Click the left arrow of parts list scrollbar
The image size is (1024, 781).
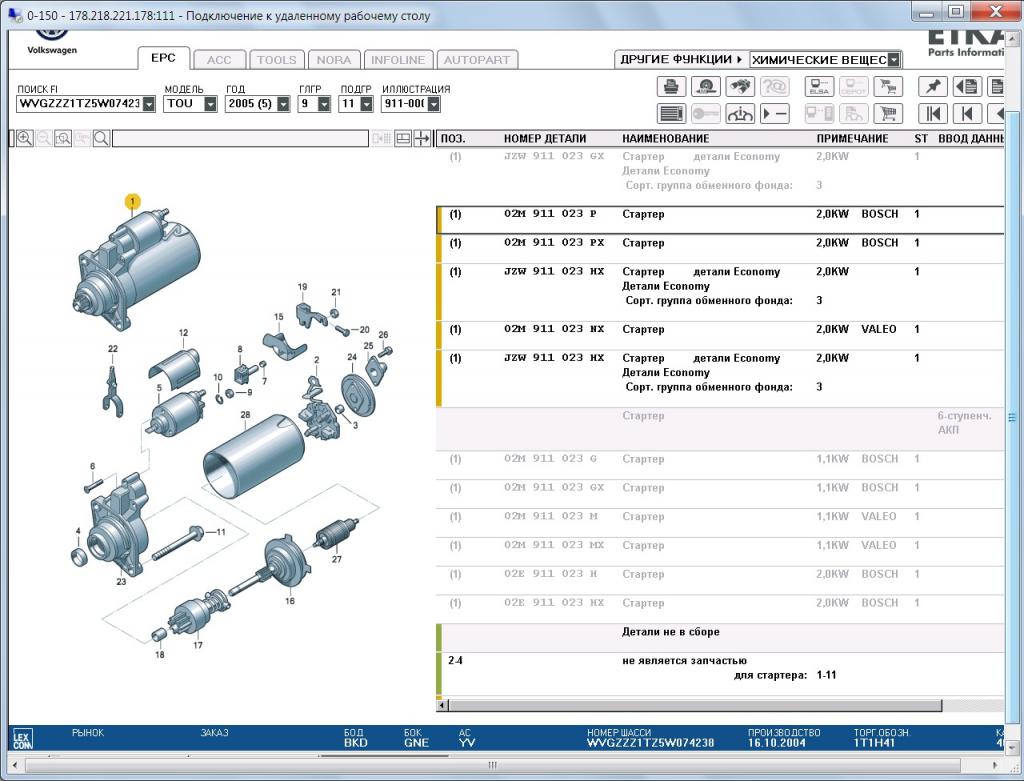(442, 706)
